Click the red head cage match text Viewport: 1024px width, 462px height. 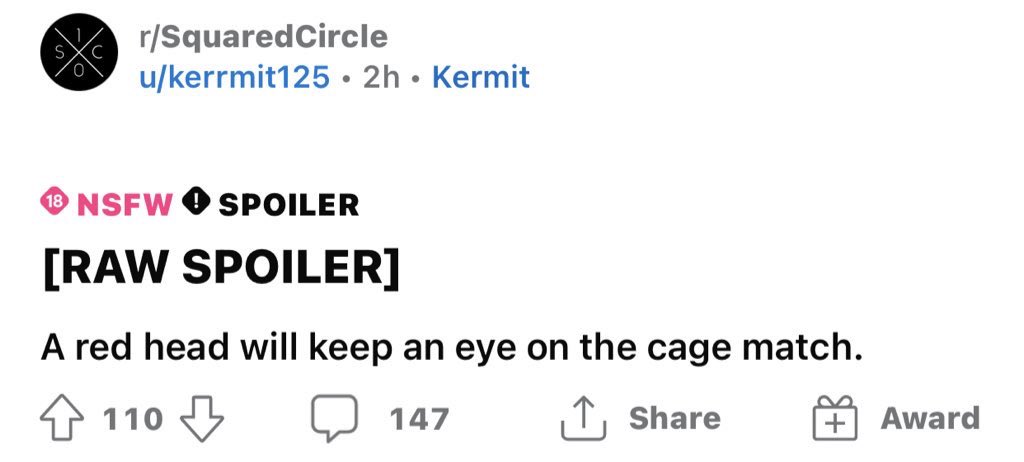(451, 349)
